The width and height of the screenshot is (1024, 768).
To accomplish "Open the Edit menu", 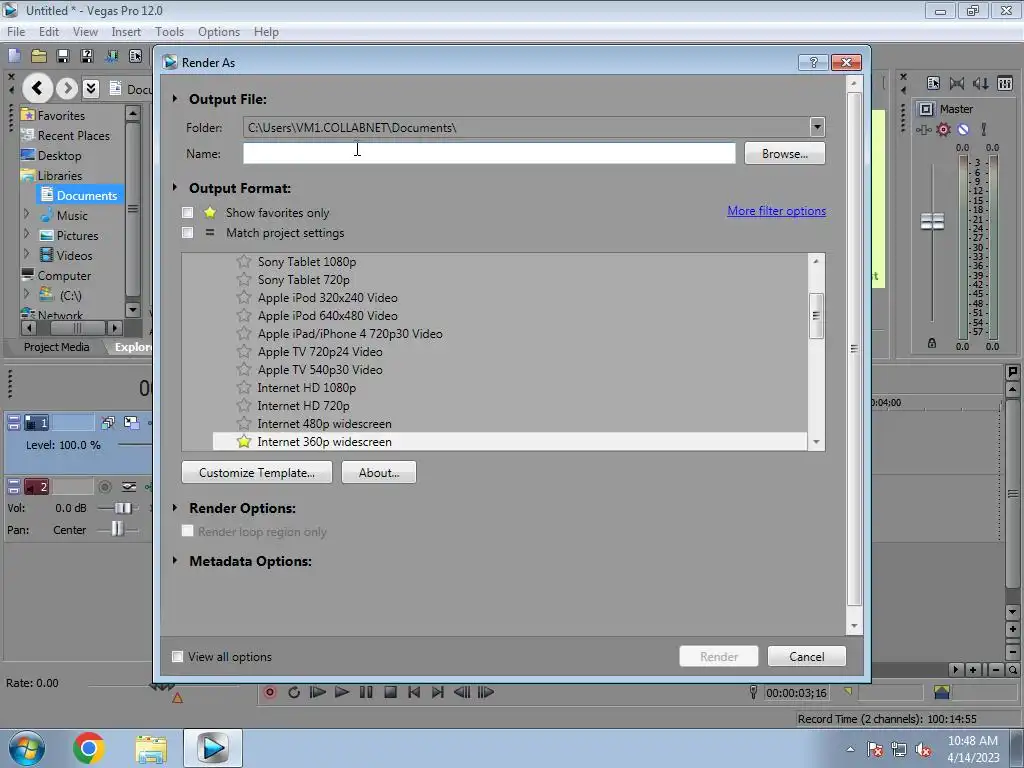I will pyautogui.click(x=49, y=31).
